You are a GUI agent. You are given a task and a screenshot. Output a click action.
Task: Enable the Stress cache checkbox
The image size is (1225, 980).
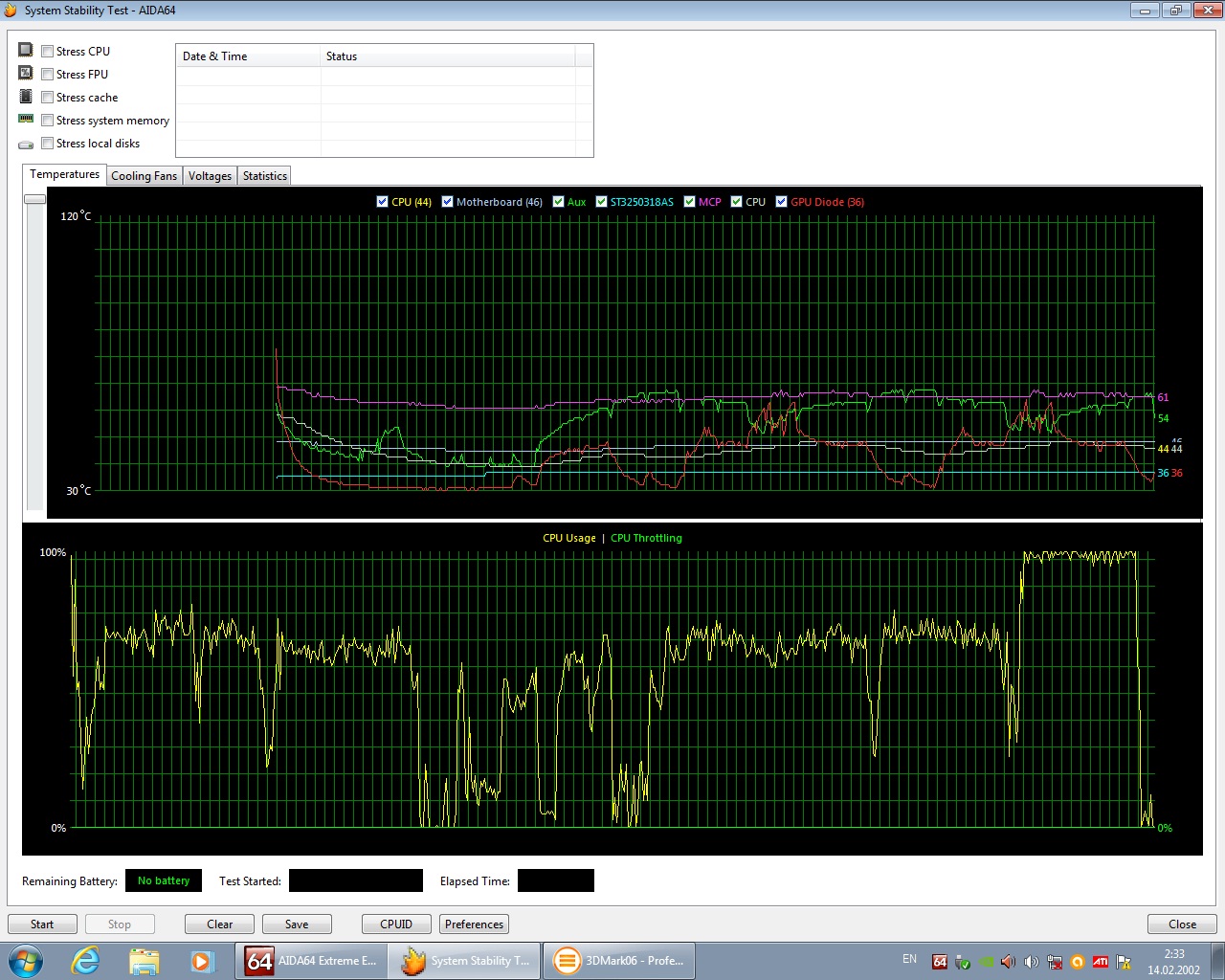pos(47,97)
